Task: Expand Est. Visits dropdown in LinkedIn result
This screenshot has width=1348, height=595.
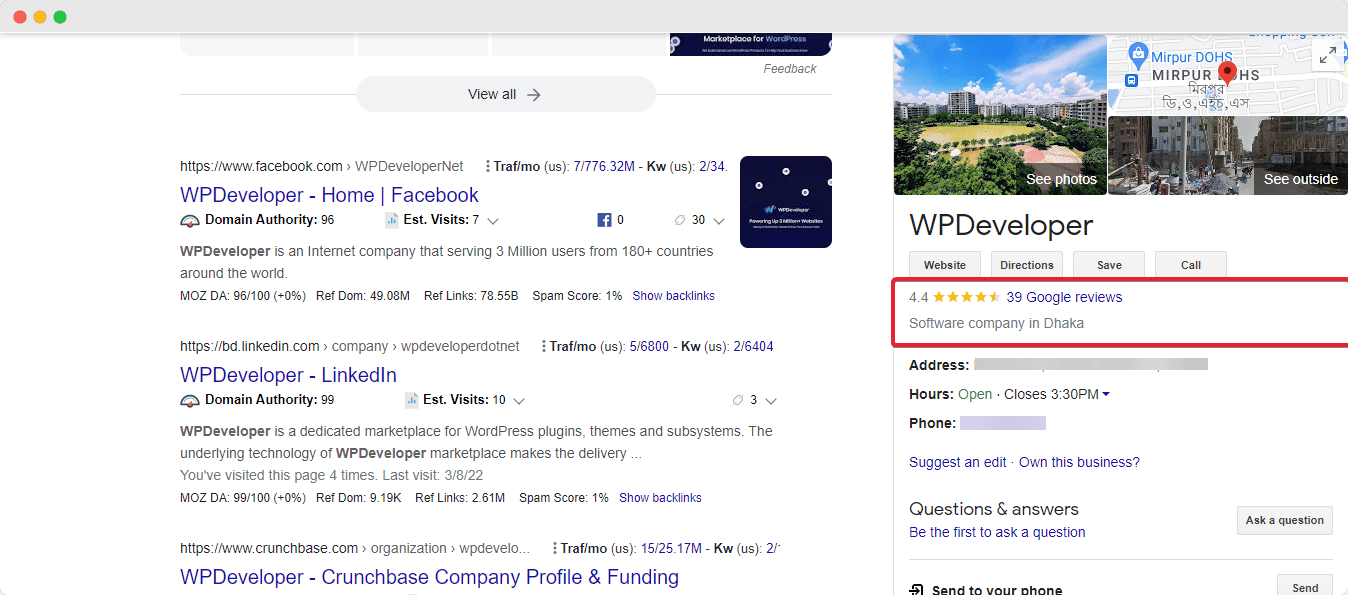Action: tap(518, 401)
